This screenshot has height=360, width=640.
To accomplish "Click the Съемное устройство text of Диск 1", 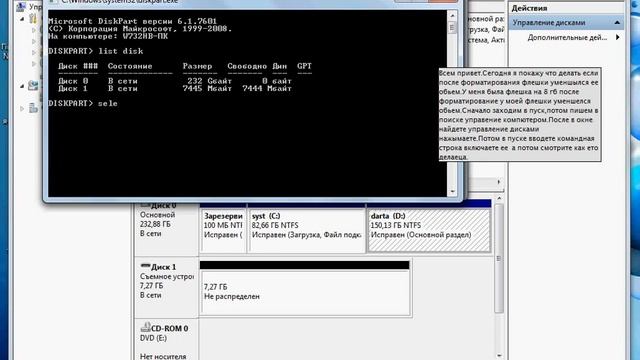I will (167, 276).
